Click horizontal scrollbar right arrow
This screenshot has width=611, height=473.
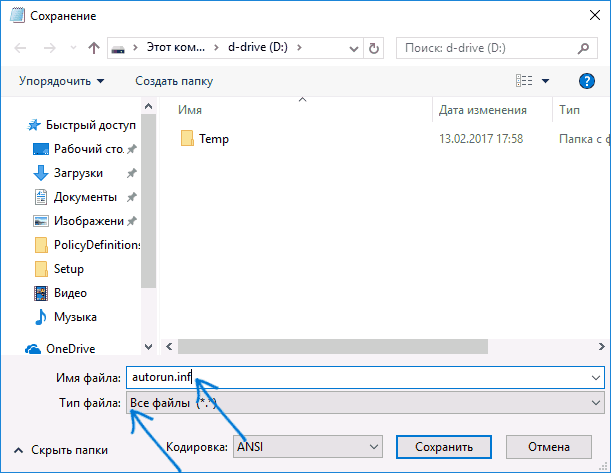click(x=602, y=346)
